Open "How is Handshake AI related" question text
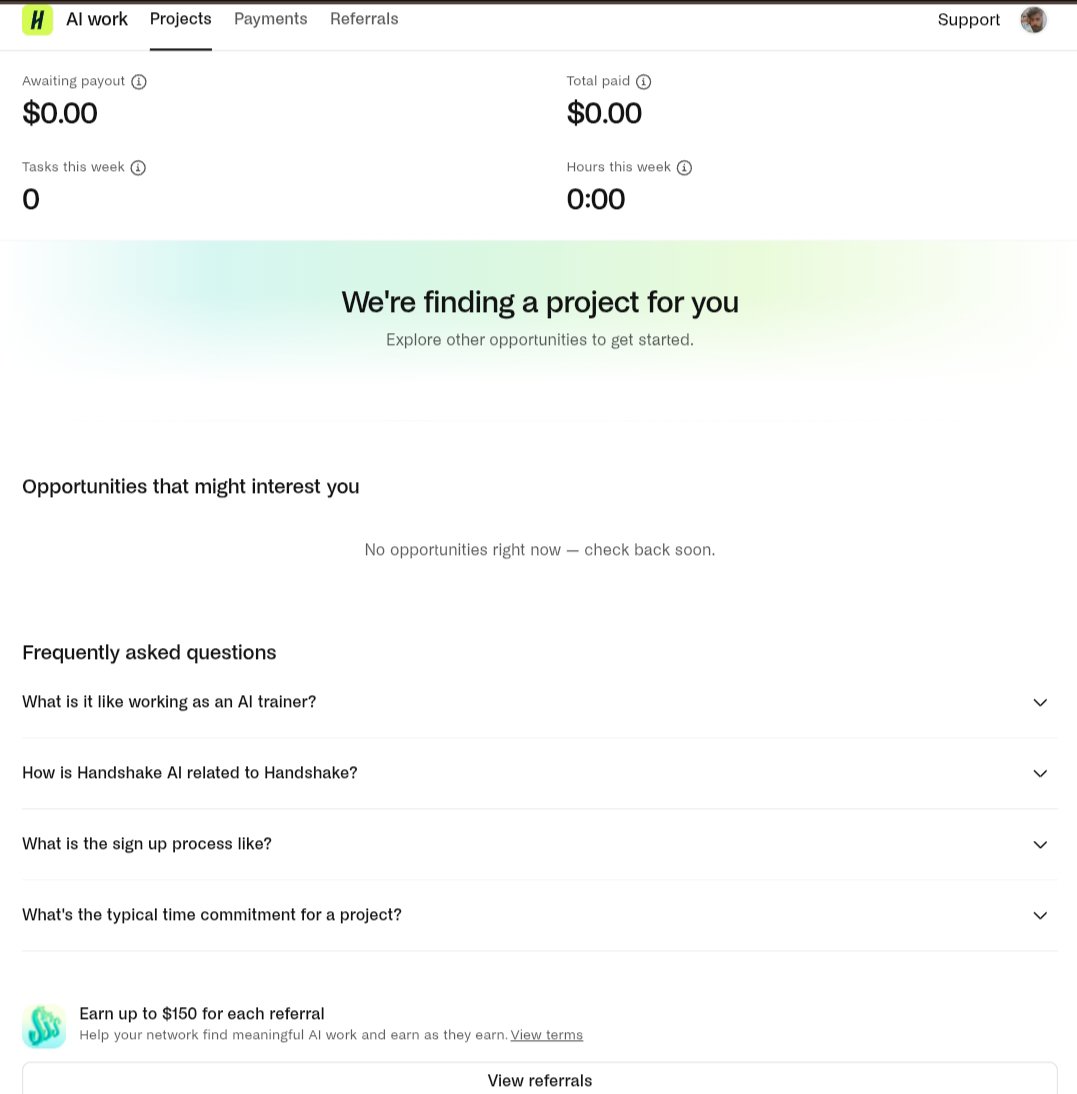This screenshot has width=1077, height=1094. coord(190,772)
